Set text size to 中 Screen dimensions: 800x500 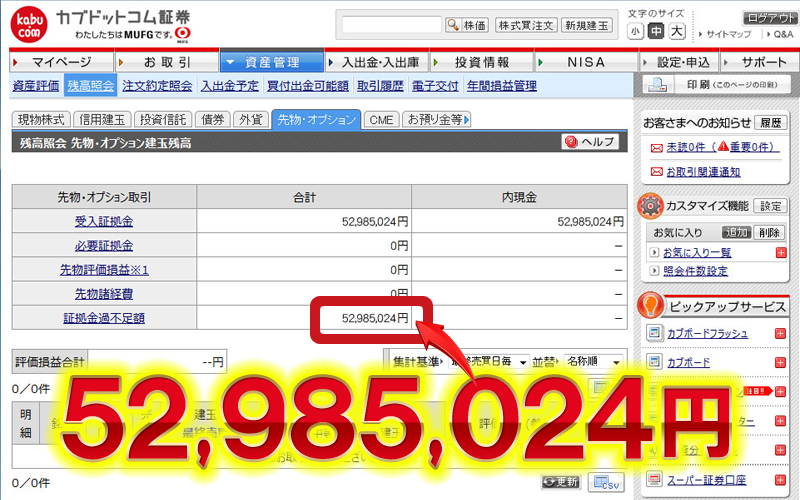656,31
